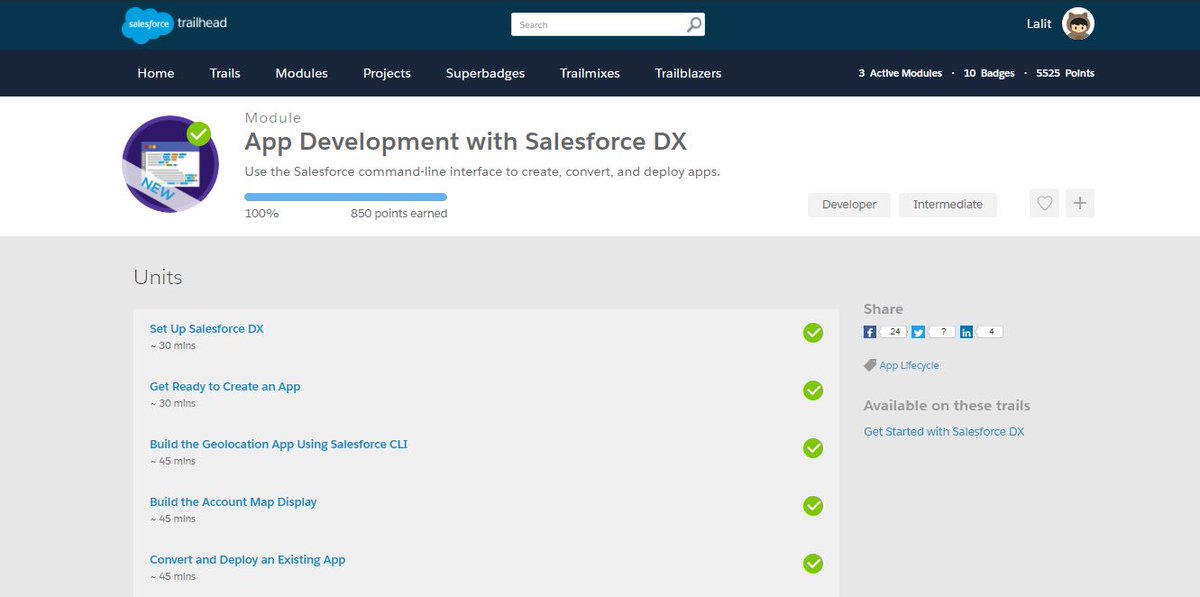1200x597 pixels.
Task: Favorite the module with the heart icon
Action: 1044,203
